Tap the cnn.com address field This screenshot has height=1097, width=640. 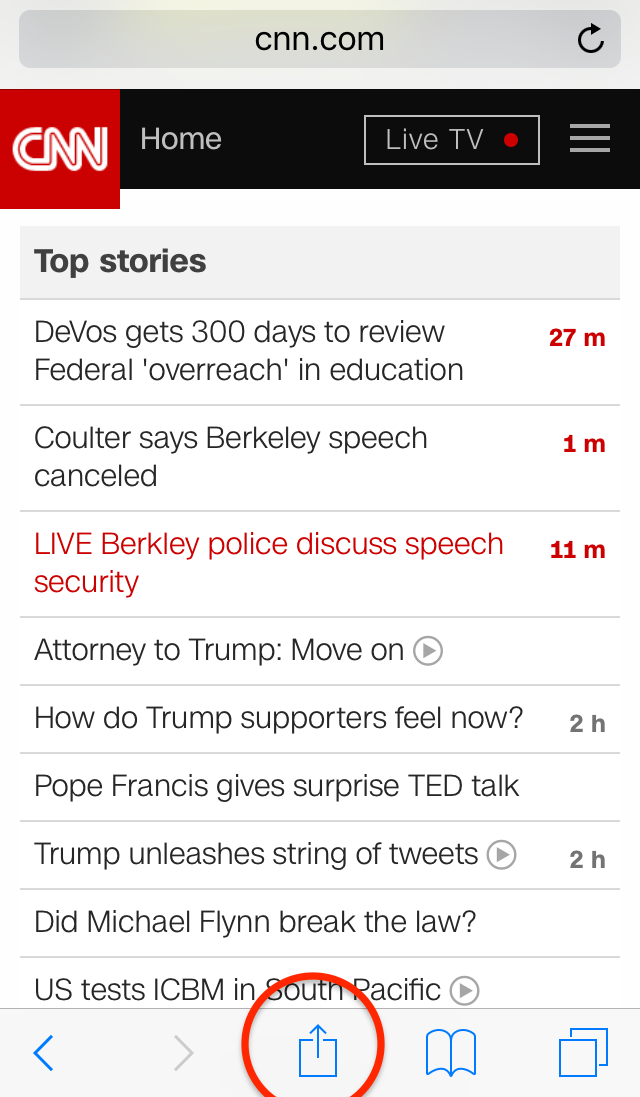coord(320,39)
